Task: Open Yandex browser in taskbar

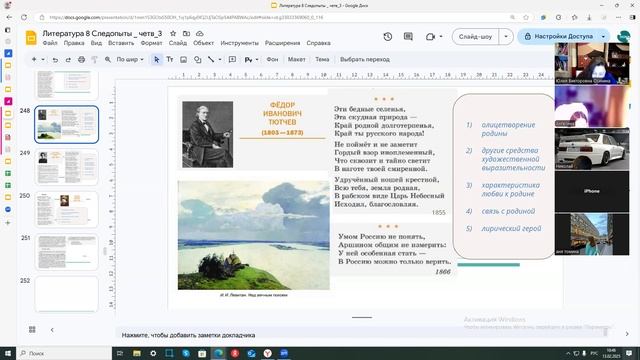Action: coord(267,353)
